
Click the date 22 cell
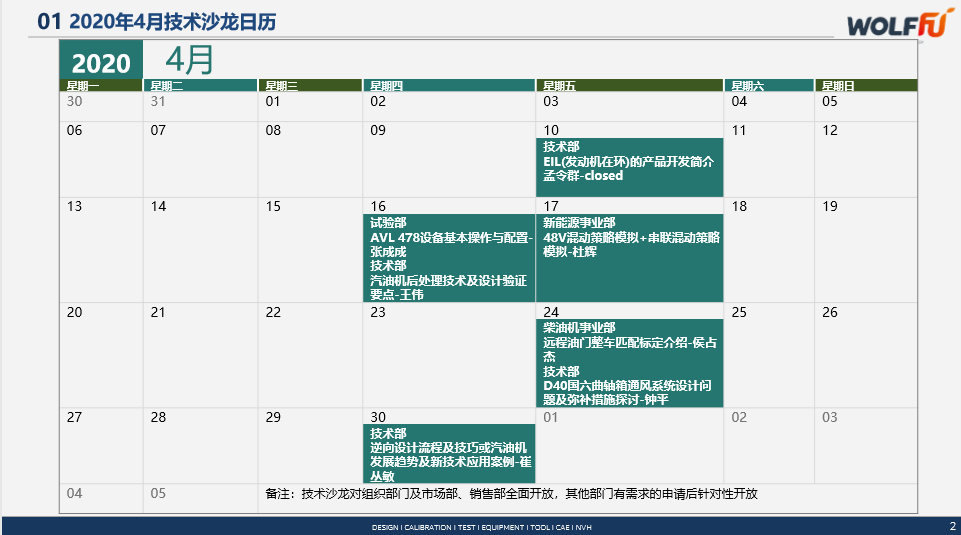pos(273,313)
